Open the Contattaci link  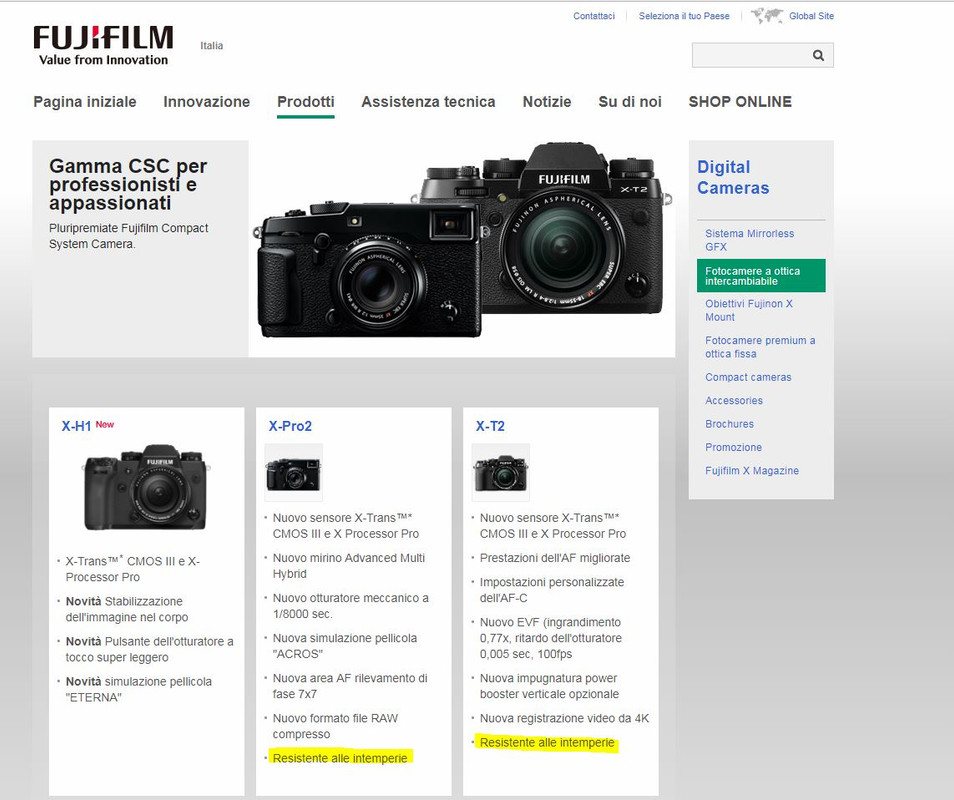click(x=594, y=16)
